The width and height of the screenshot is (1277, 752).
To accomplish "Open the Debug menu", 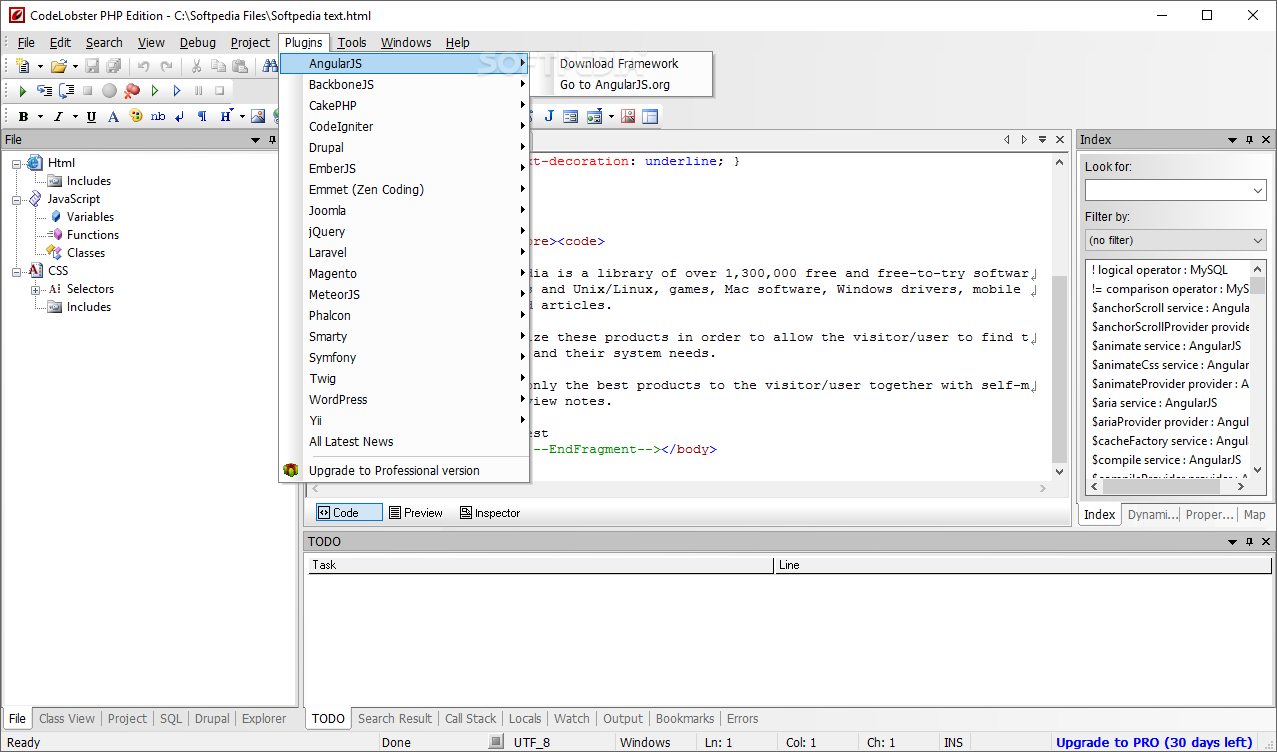I will tap(198, 43).
